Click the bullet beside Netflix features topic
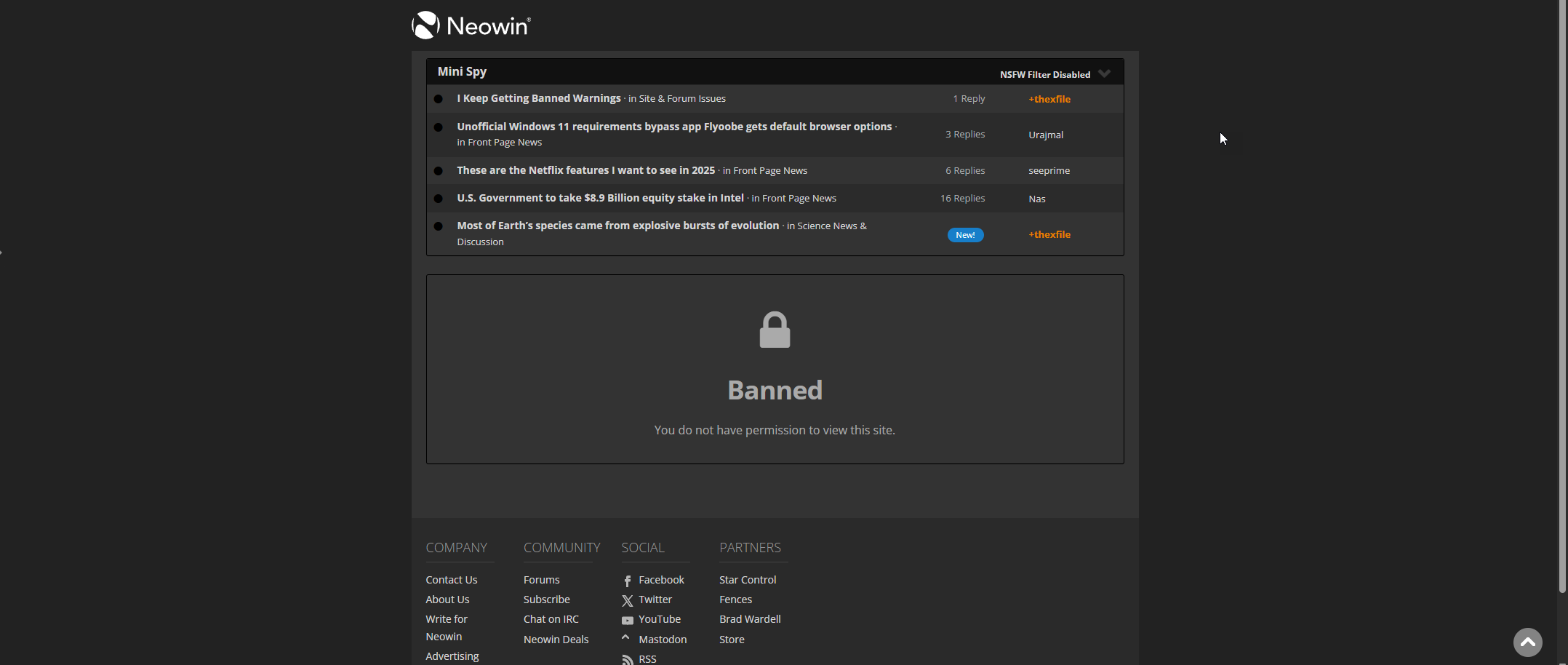Viewport: 1568px width, 665px height. (438, 171)
